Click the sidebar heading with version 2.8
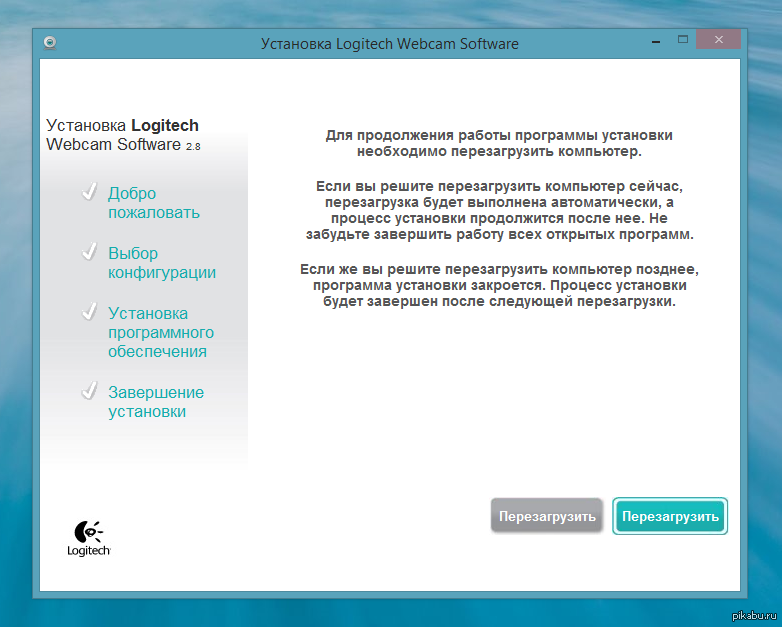The width and height of the screenshot is (782, 627). click(123, 135)
